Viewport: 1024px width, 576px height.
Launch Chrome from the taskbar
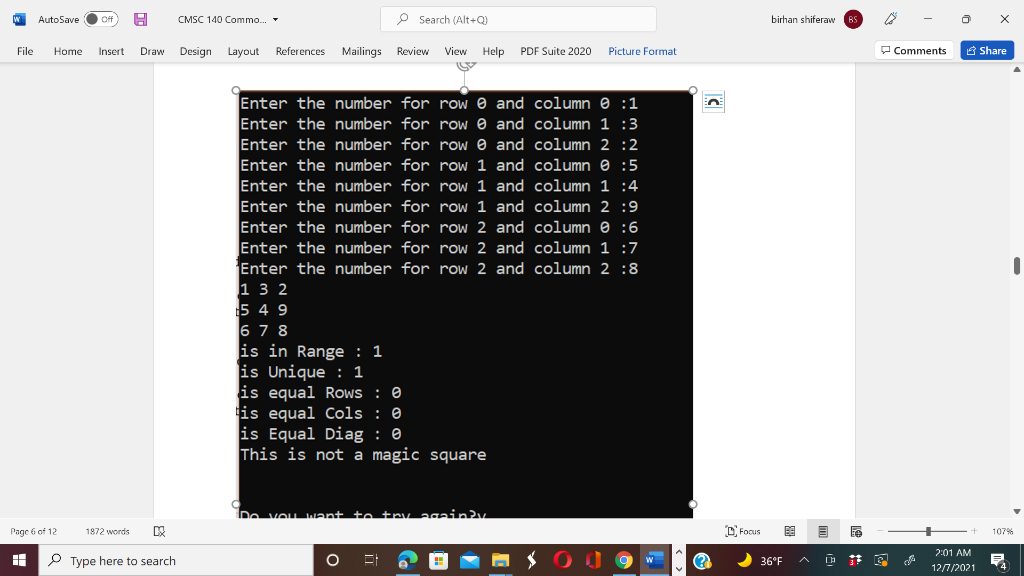click(622, 560)
